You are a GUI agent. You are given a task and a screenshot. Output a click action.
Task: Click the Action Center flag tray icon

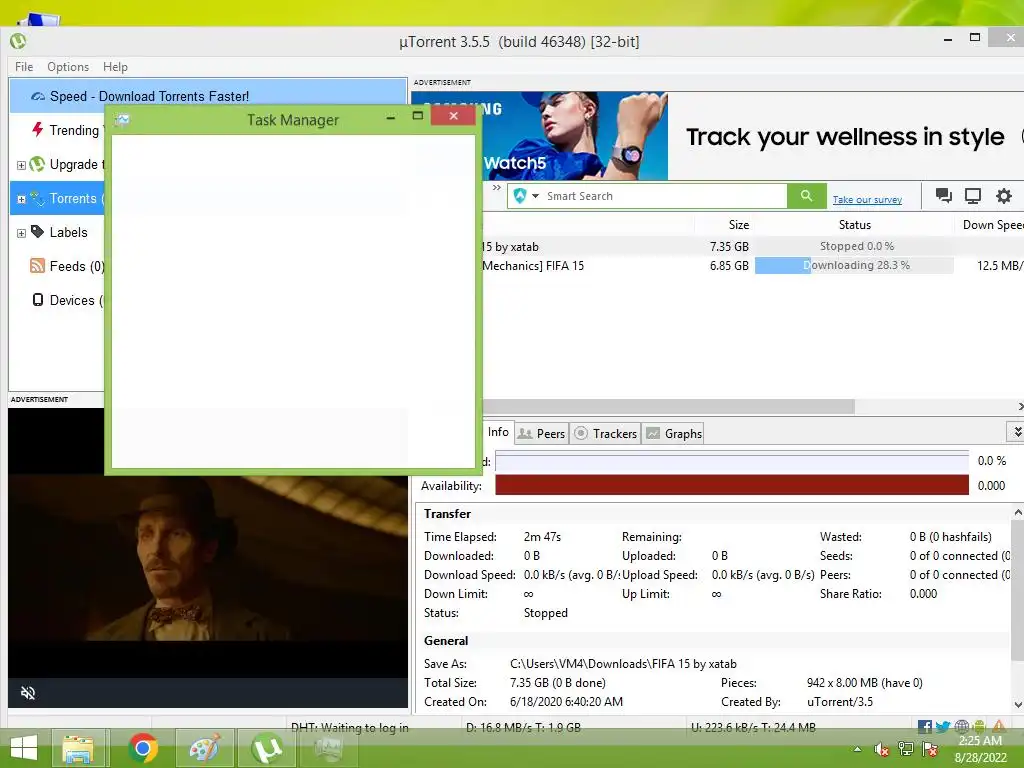[930, 749]
